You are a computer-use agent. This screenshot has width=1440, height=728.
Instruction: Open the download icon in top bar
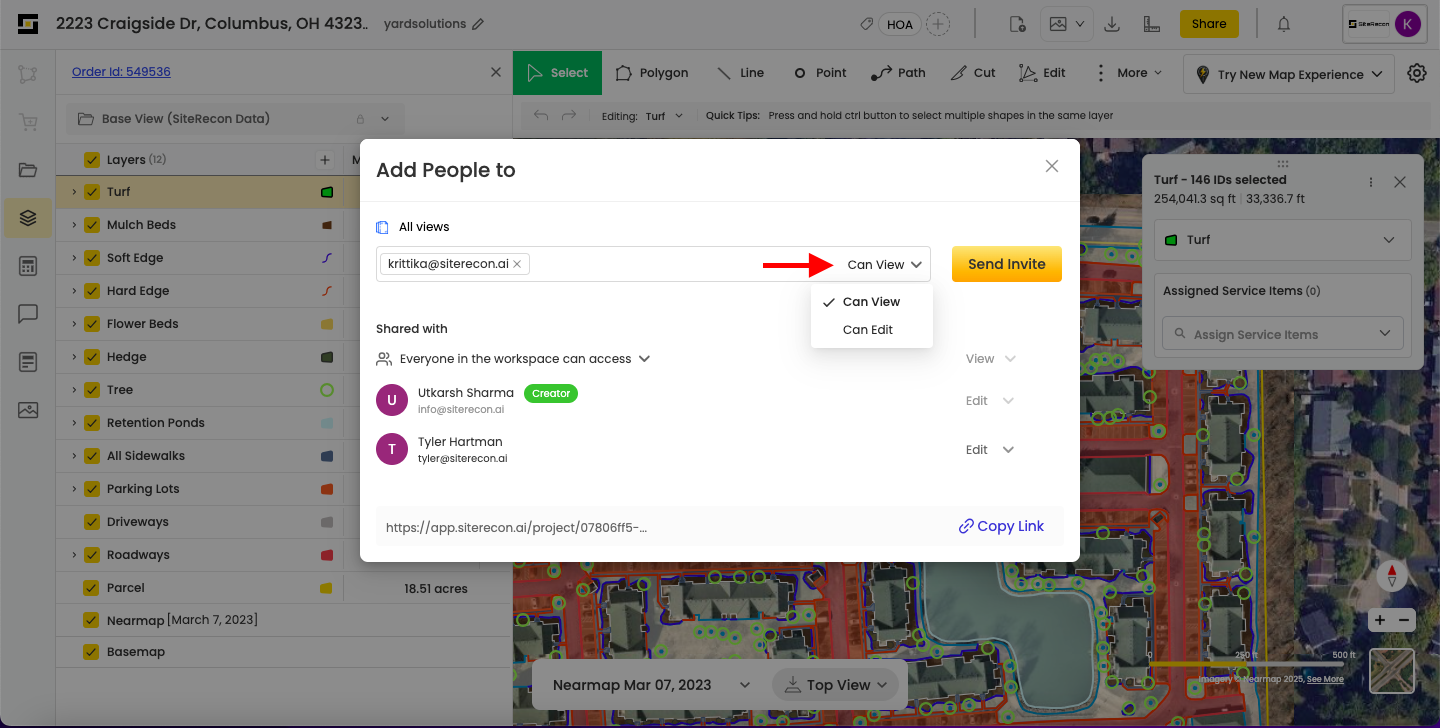coord(1112,24)
